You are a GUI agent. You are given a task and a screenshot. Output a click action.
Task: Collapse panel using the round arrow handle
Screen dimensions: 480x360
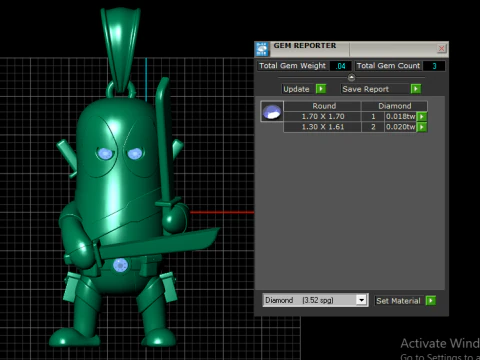pos(351,78)
